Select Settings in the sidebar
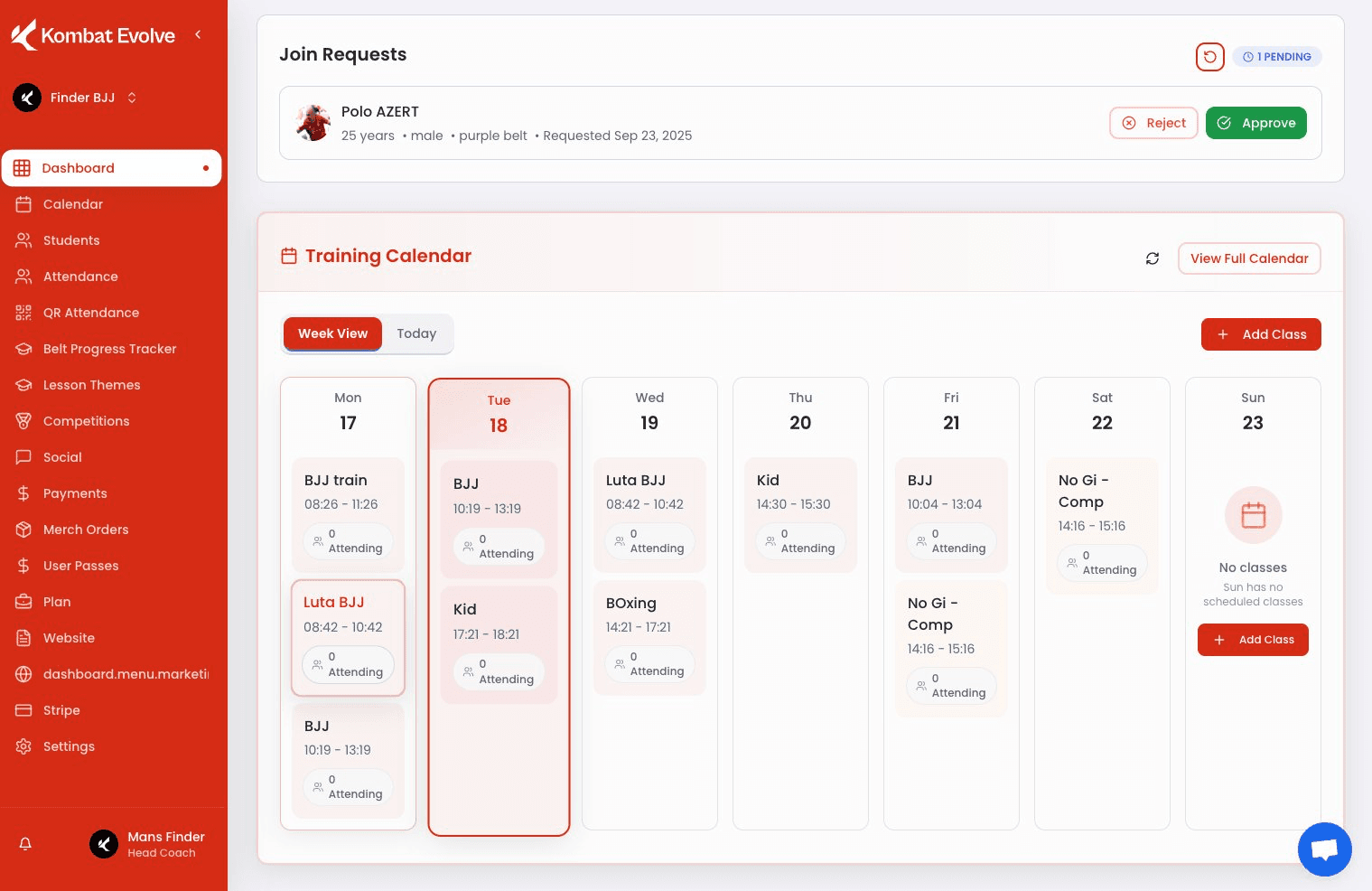Viewport: 1372px width, 891px height. pyautogui.click(x=69, y=746)
